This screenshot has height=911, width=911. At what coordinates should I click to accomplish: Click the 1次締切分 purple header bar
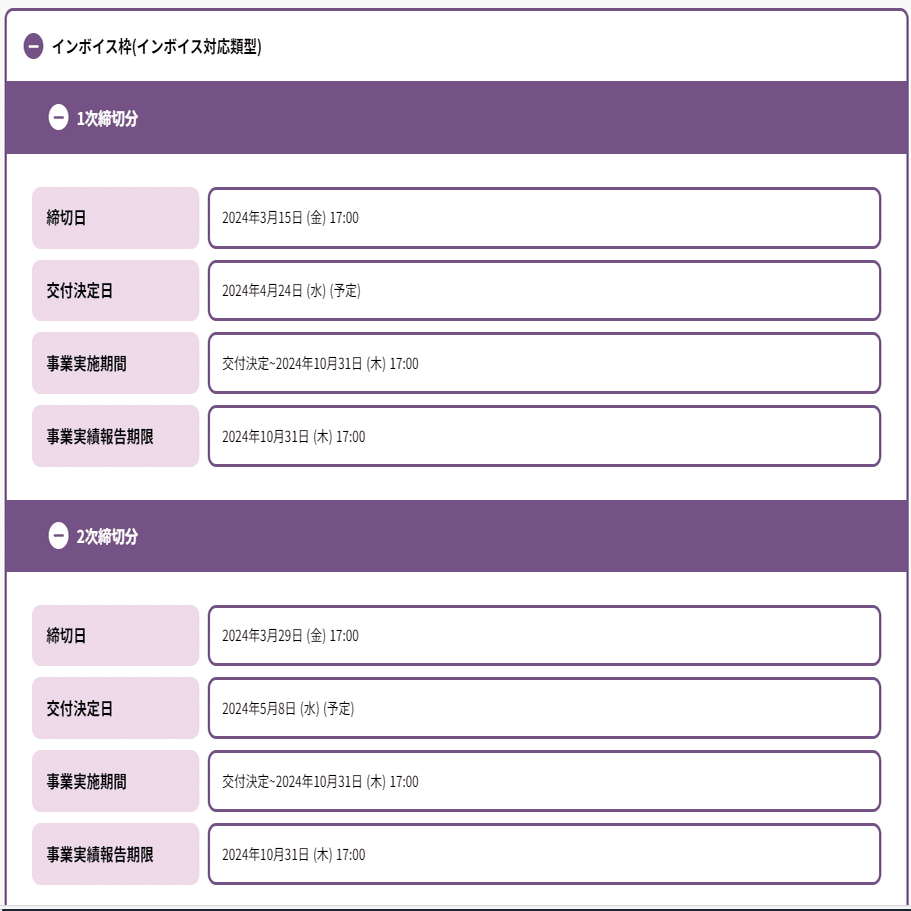tap(456, 117)
